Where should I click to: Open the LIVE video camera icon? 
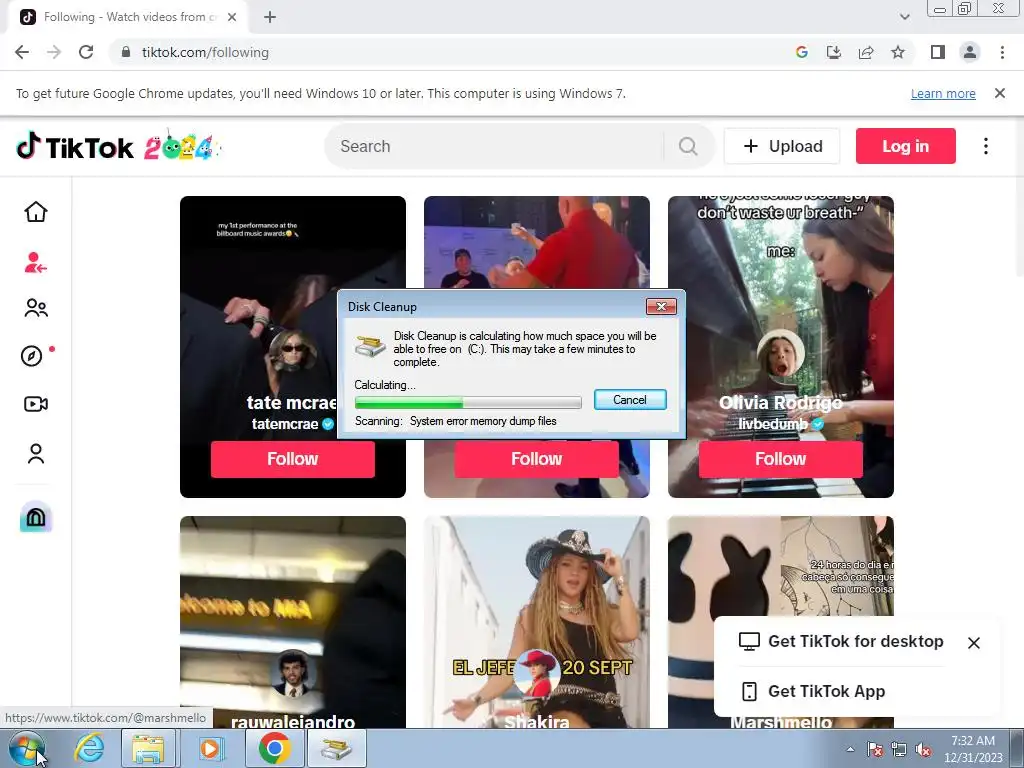coord(36,404)
